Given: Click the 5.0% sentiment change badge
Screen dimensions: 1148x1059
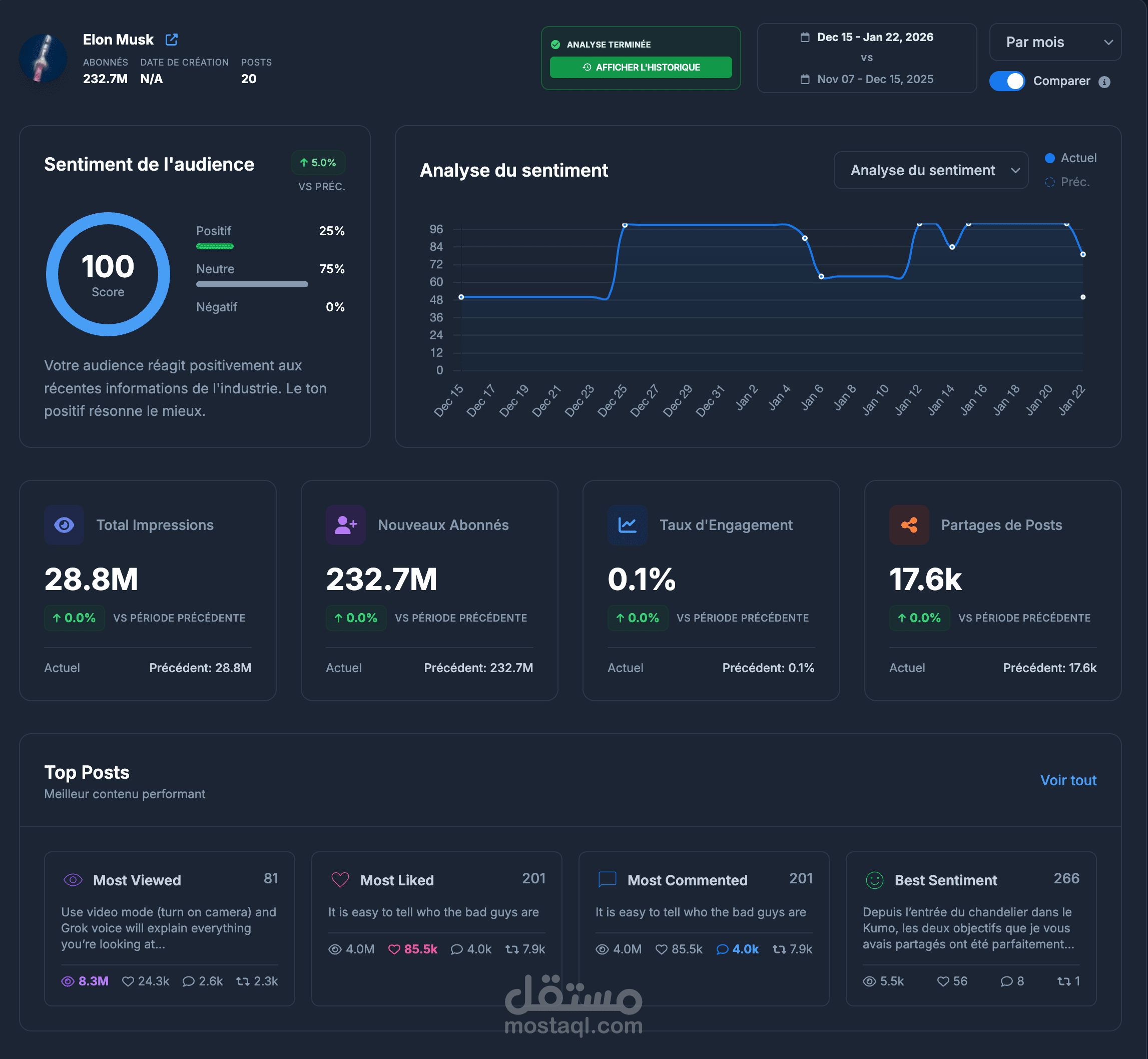Looking at the screenshot, I should coord(318,163).
